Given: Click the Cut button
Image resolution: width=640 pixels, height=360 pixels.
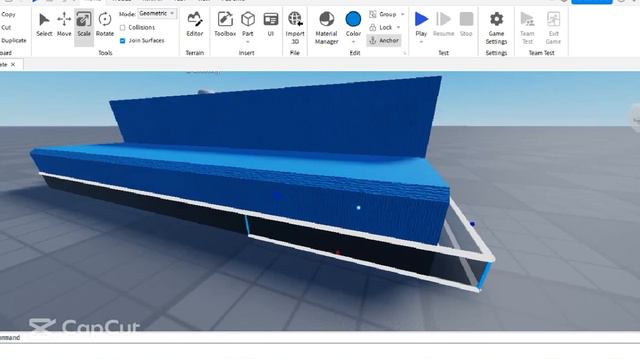Looking at the screenshot, I should (6, 27).
